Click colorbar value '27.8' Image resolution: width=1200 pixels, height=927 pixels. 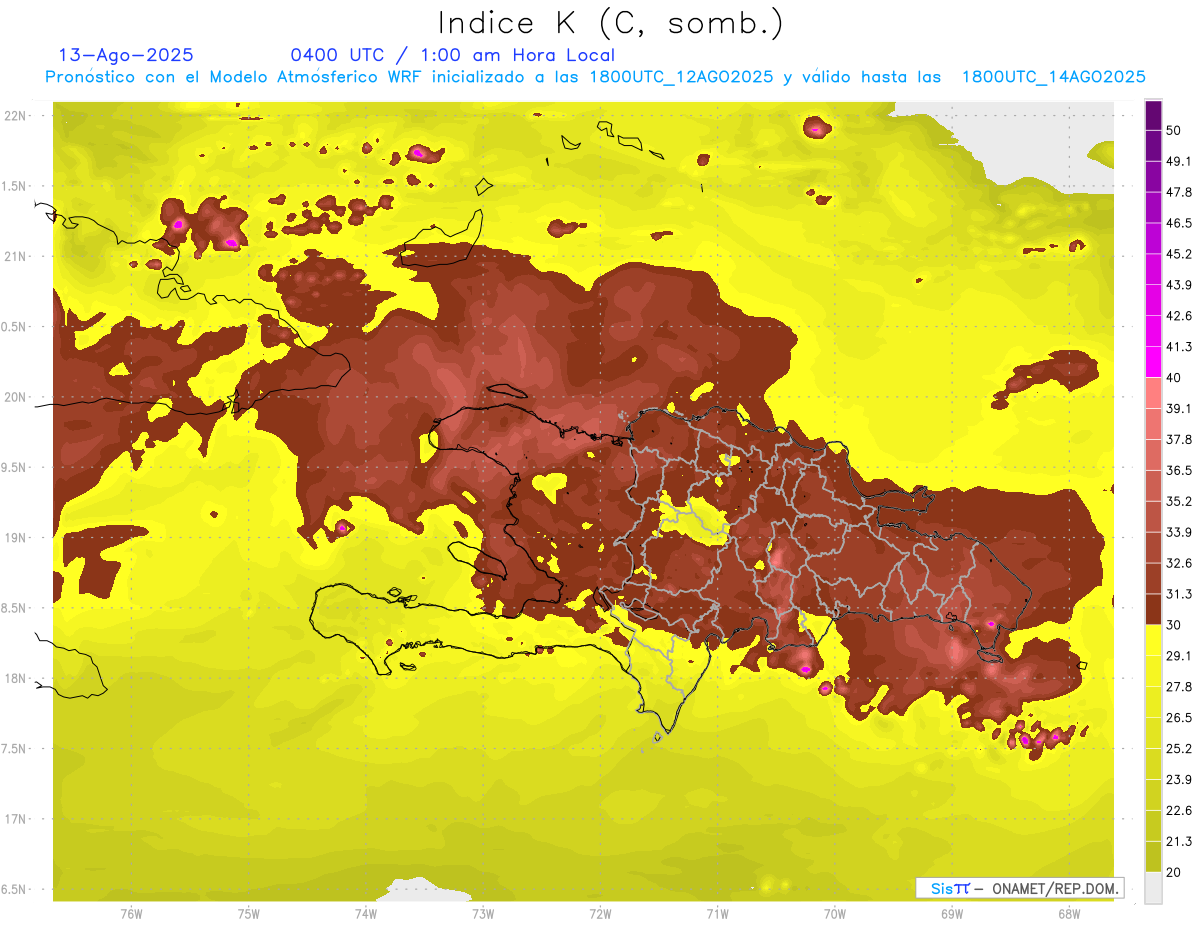[1179, 686]
